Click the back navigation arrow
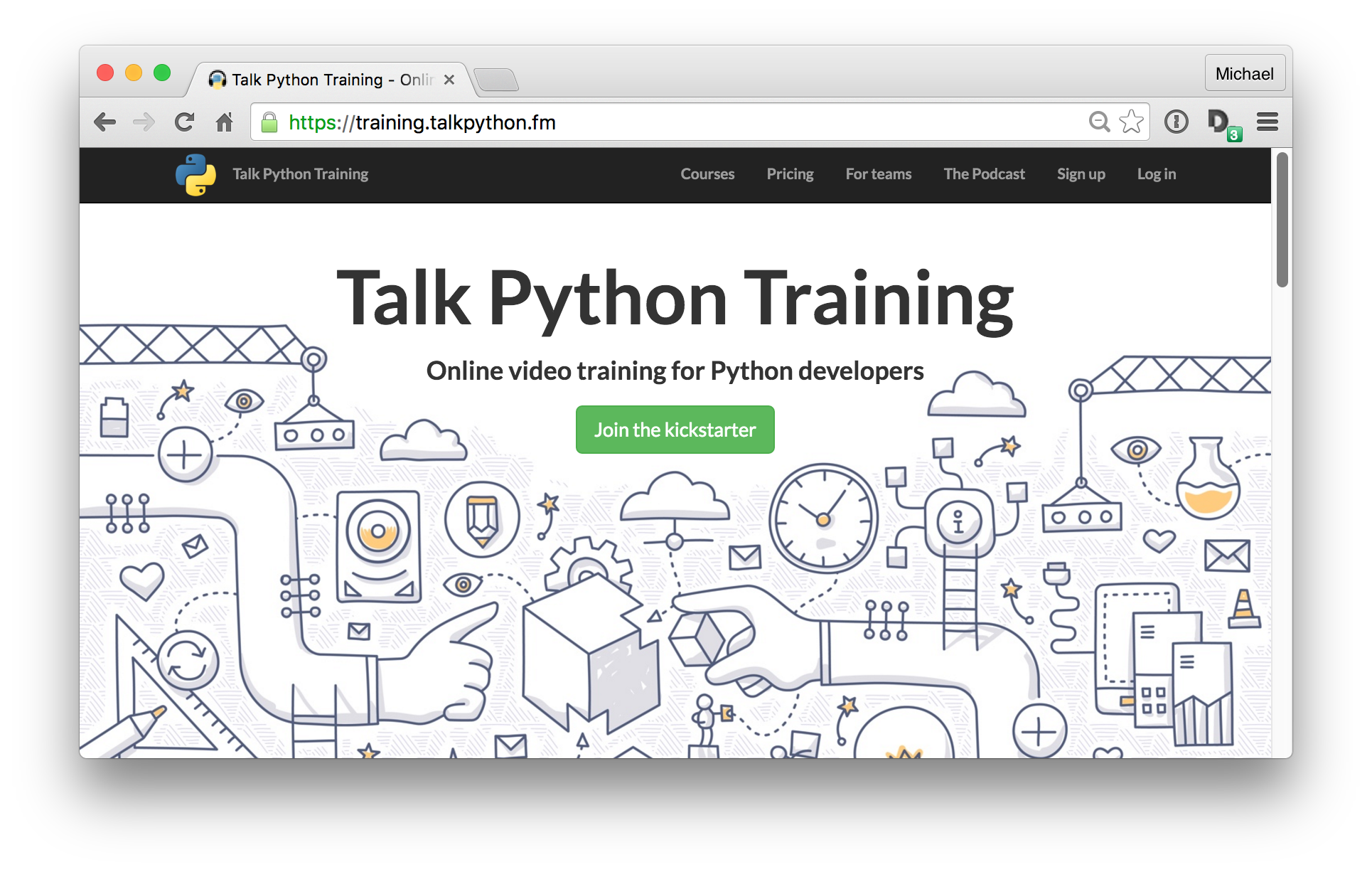This screenshot has height=872, width=1372. pyautogui.click(x=105, y=122)
